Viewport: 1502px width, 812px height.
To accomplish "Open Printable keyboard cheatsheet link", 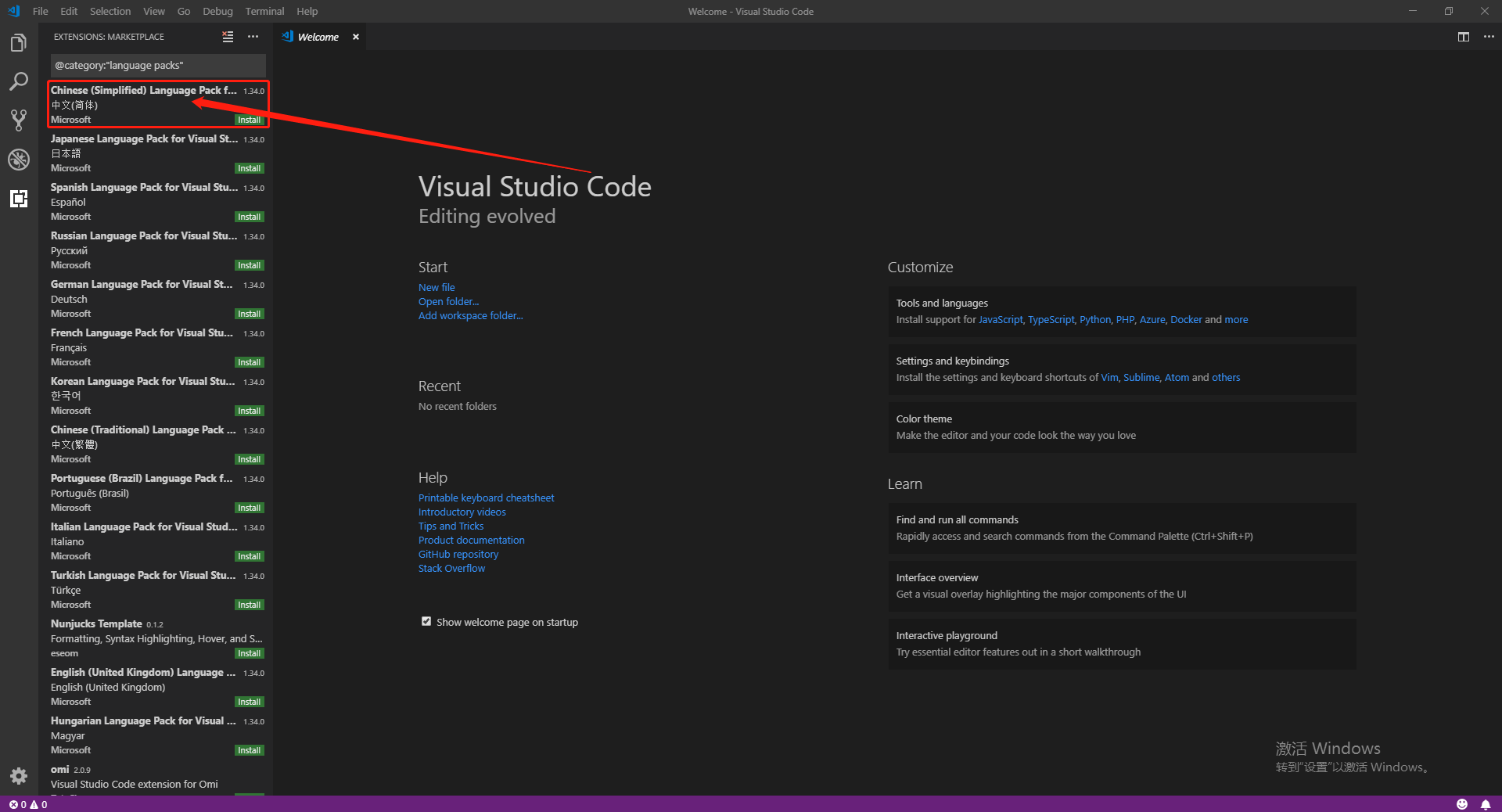I will pyautogui.click(x=486, y=498).
